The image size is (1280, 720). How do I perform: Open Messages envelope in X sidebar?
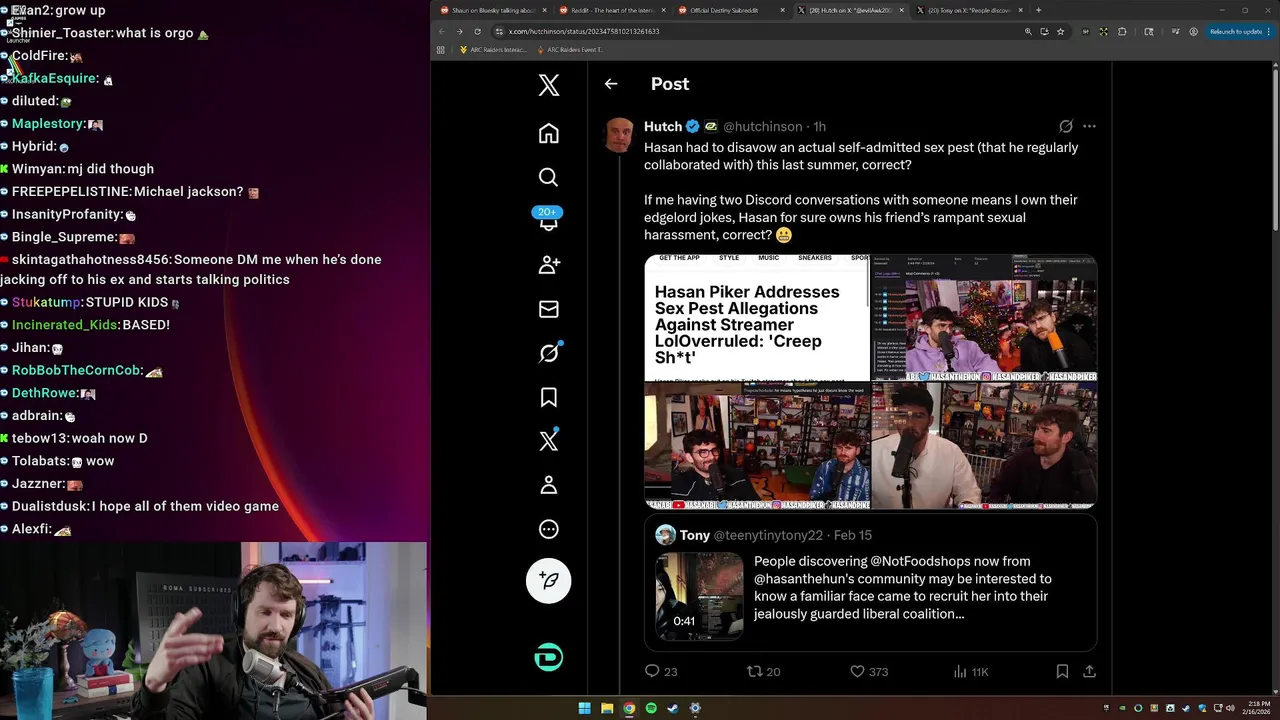point(548,309)
